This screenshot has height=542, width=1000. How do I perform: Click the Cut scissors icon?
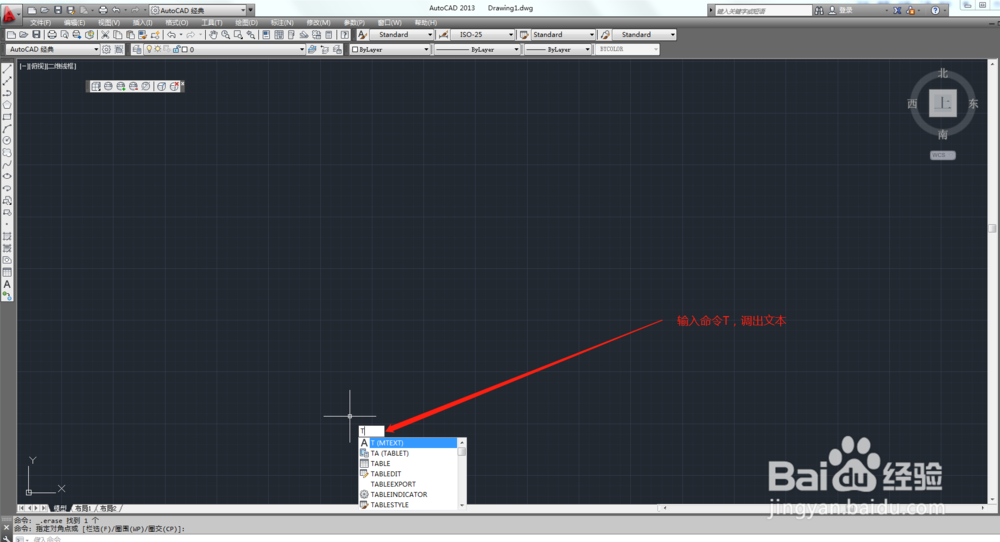(105, 34)
